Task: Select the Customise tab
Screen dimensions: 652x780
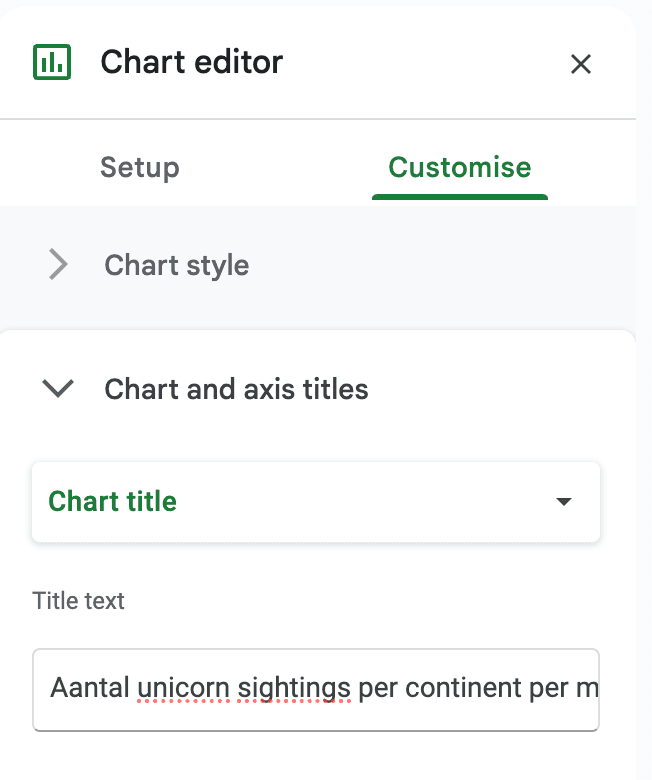Action: tap(459, 167)
